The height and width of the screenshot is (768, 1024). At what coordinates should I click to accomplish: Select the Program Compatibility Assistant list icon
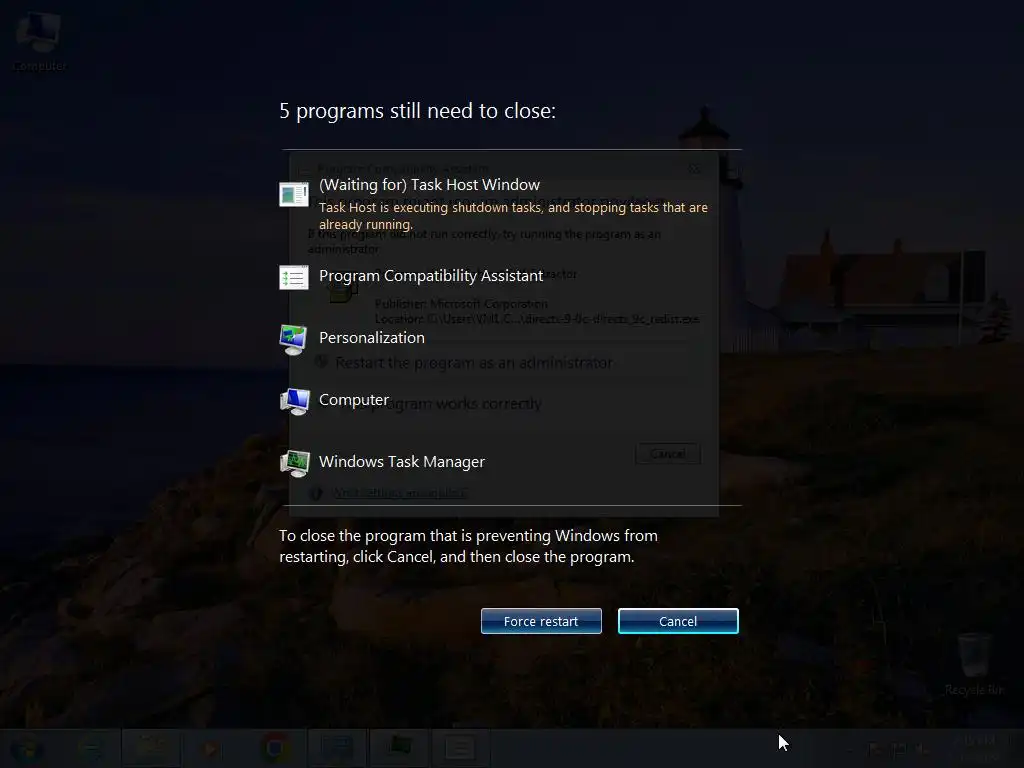[x=294, y=278]
